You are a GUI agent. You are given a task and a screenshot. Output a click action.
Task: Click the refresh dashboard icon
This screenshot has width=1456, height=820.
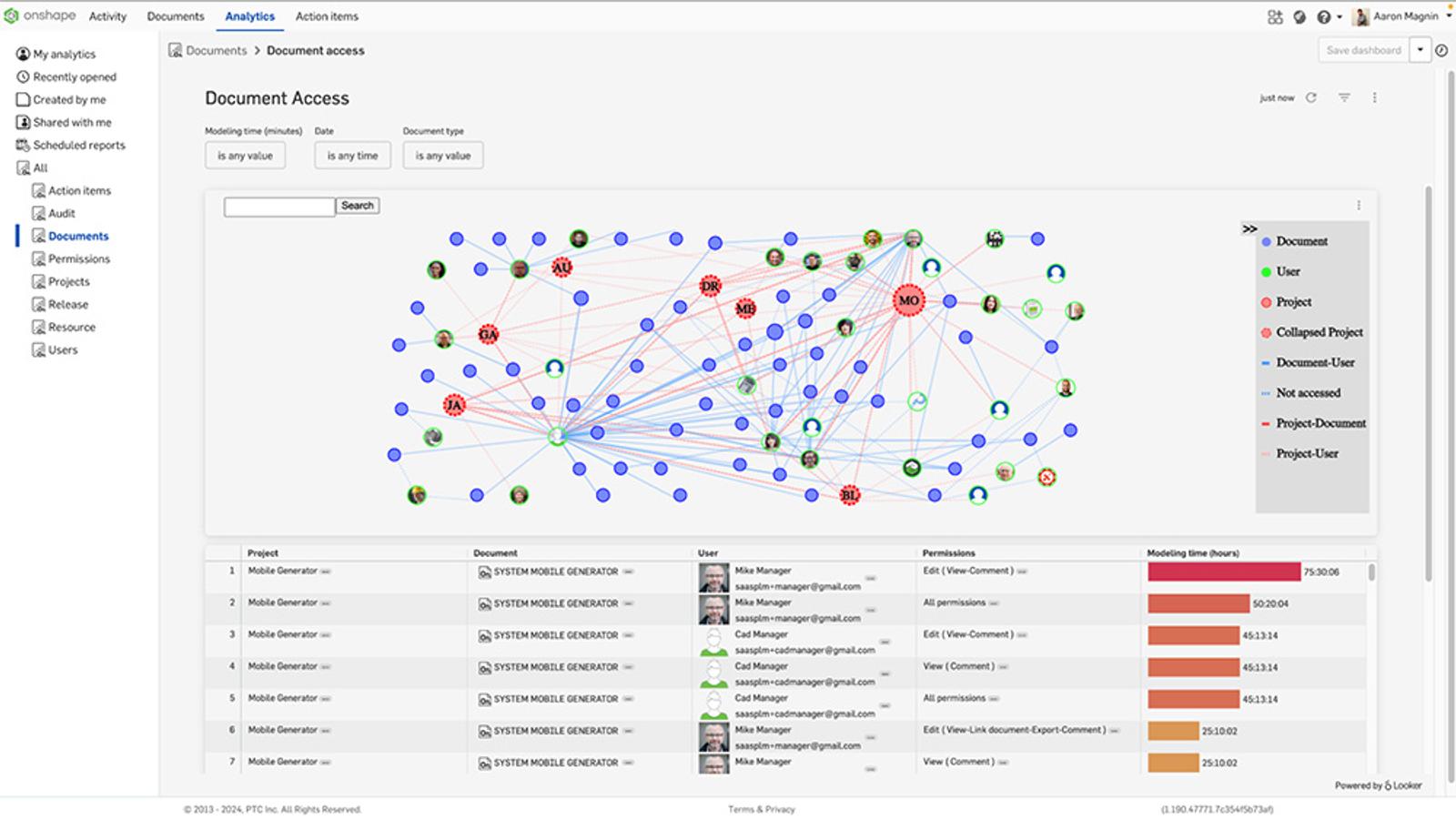1311,97
